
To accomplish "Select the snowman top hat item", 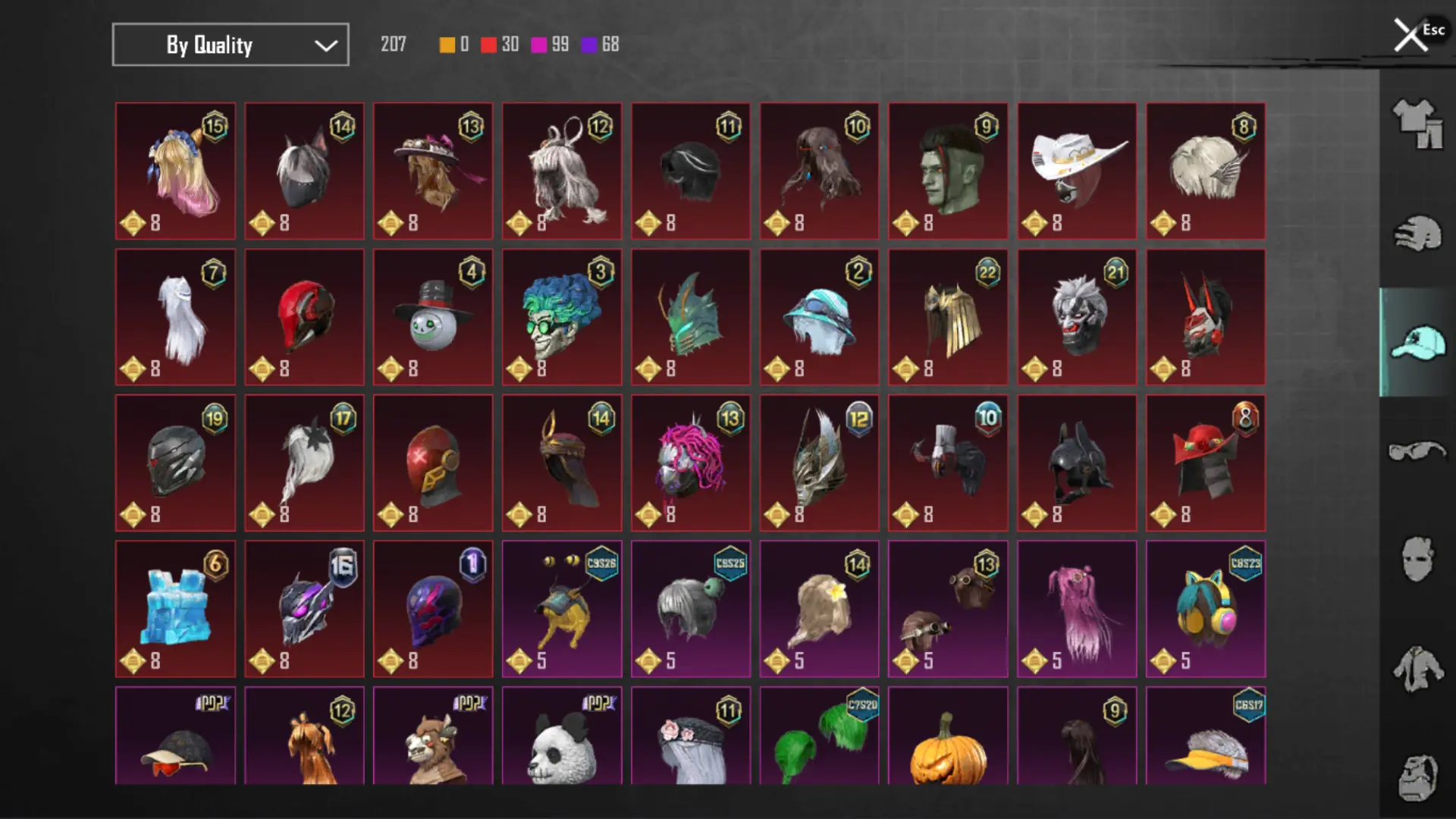I will [x=433, y=317].
